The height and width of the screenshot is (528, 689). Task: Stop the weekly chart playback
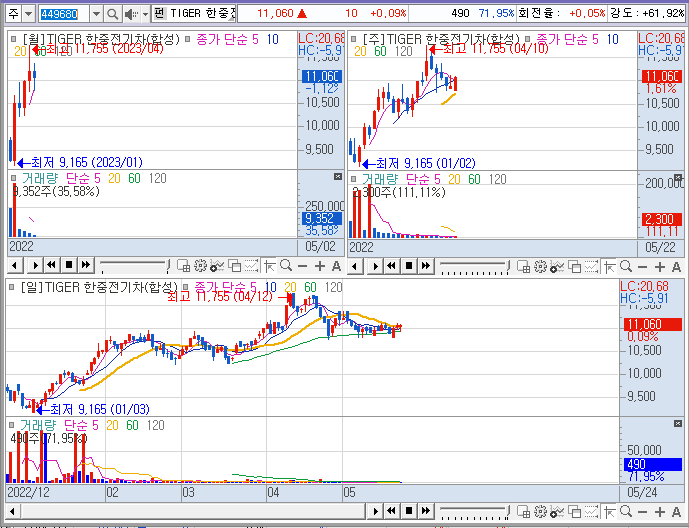point(409,266)
